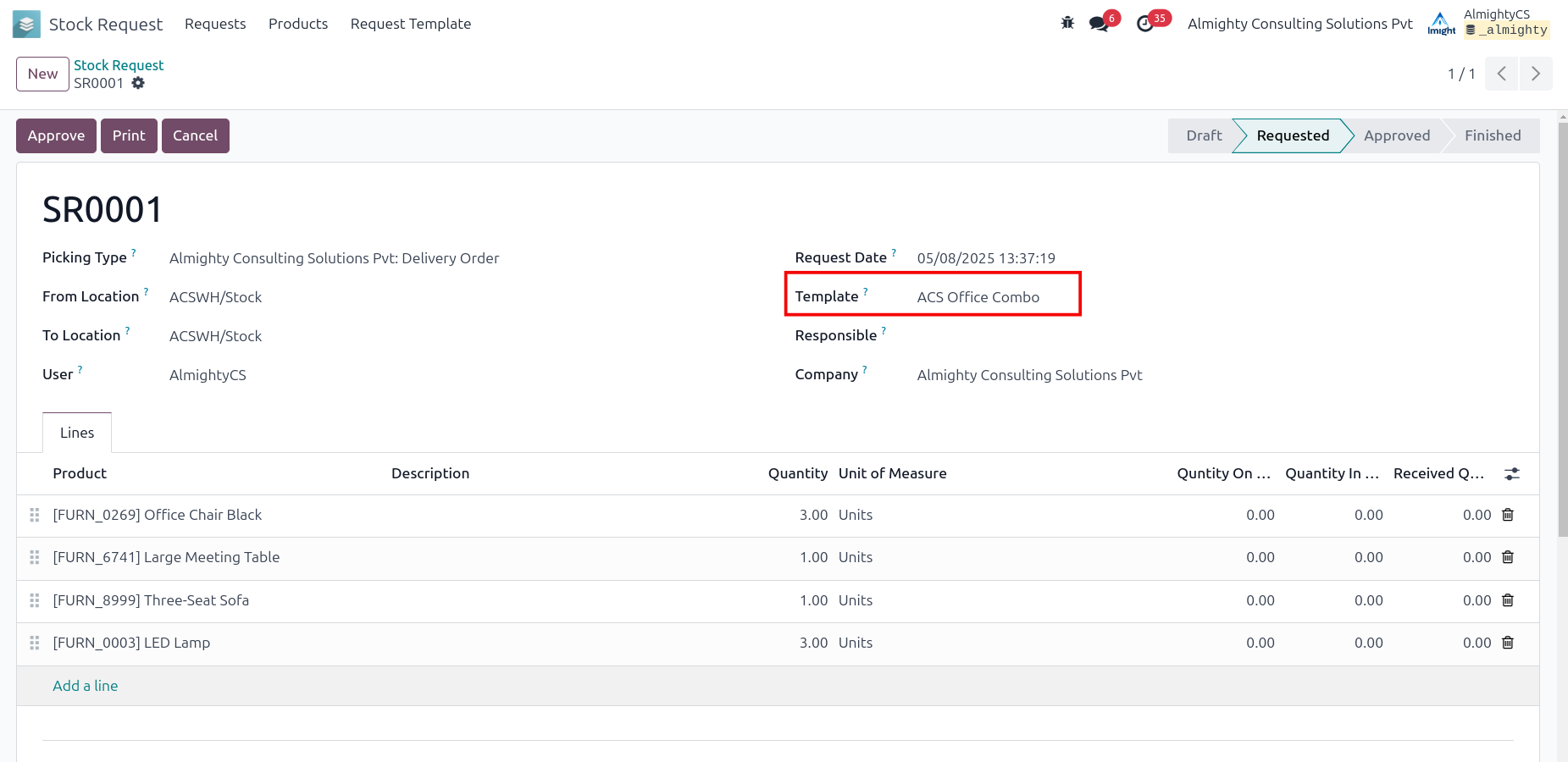Open the debug bug icon menu

[x=1067, y=24]
